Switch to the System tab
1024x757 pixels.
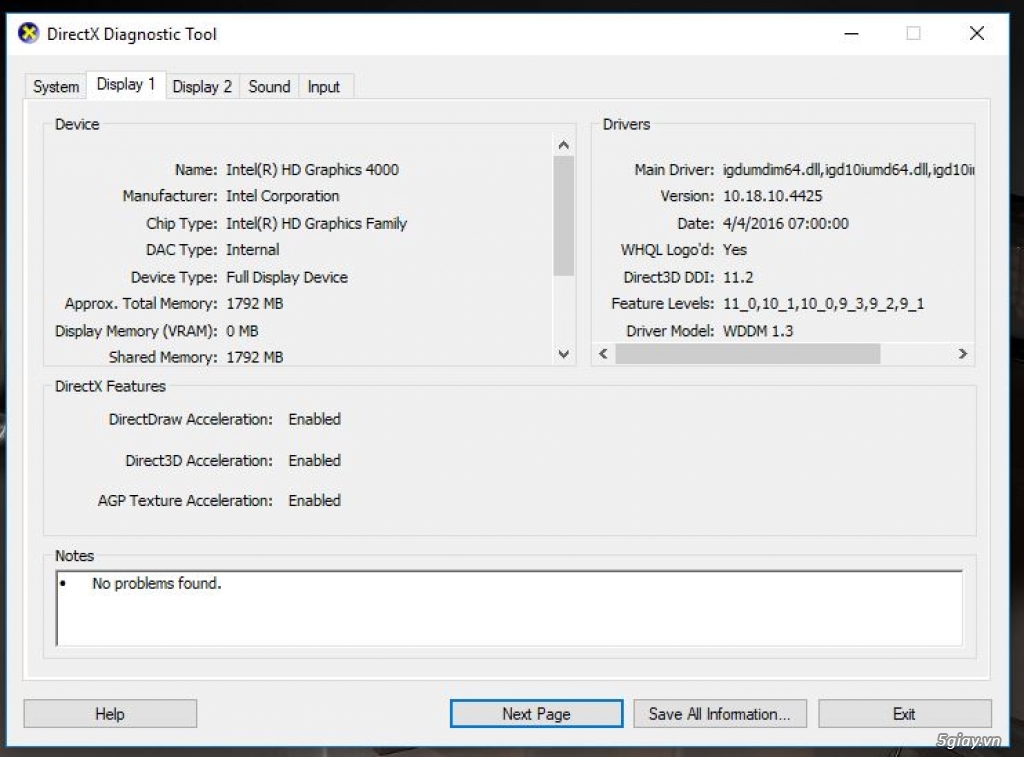(x=56, y=86)
